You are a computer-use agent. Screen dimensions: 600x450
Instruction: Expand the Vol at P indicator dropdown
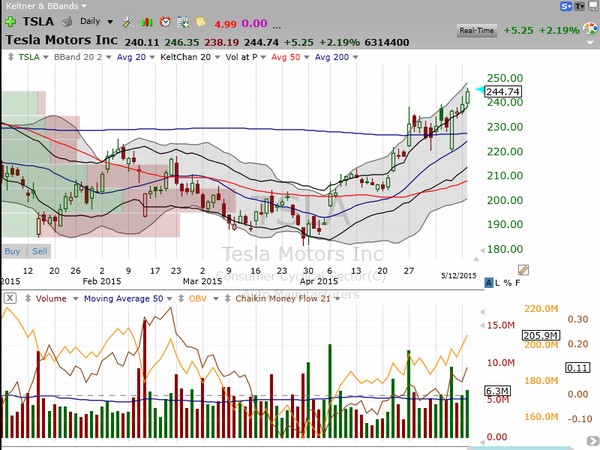pos(263,57)
